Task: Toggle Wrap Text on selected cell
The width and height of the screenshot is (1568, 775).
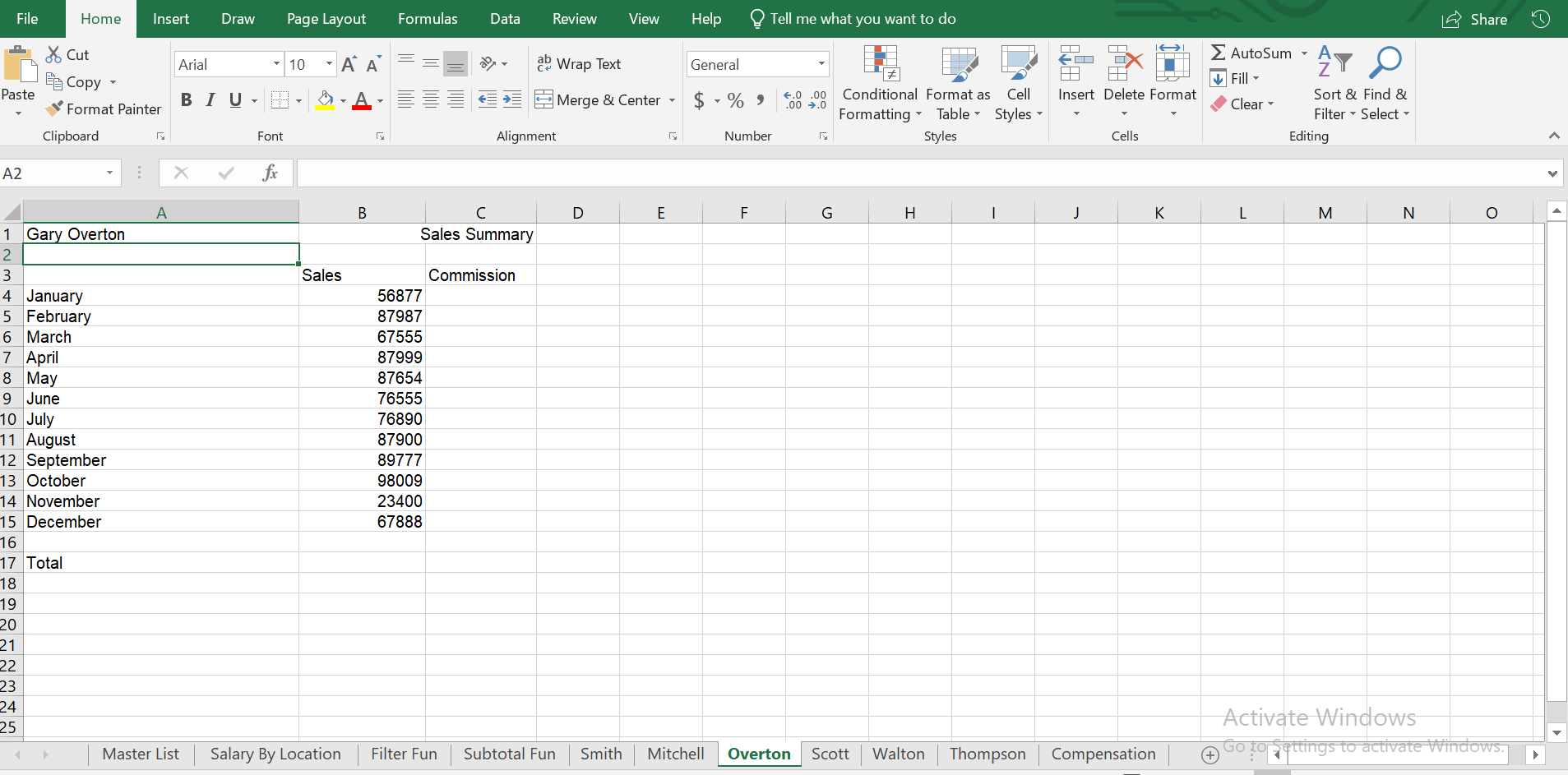Action: [579, 64]
